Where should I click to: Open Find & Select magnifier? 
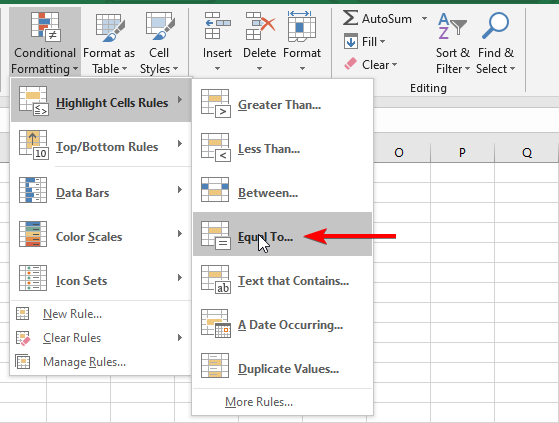click(496, 43)
